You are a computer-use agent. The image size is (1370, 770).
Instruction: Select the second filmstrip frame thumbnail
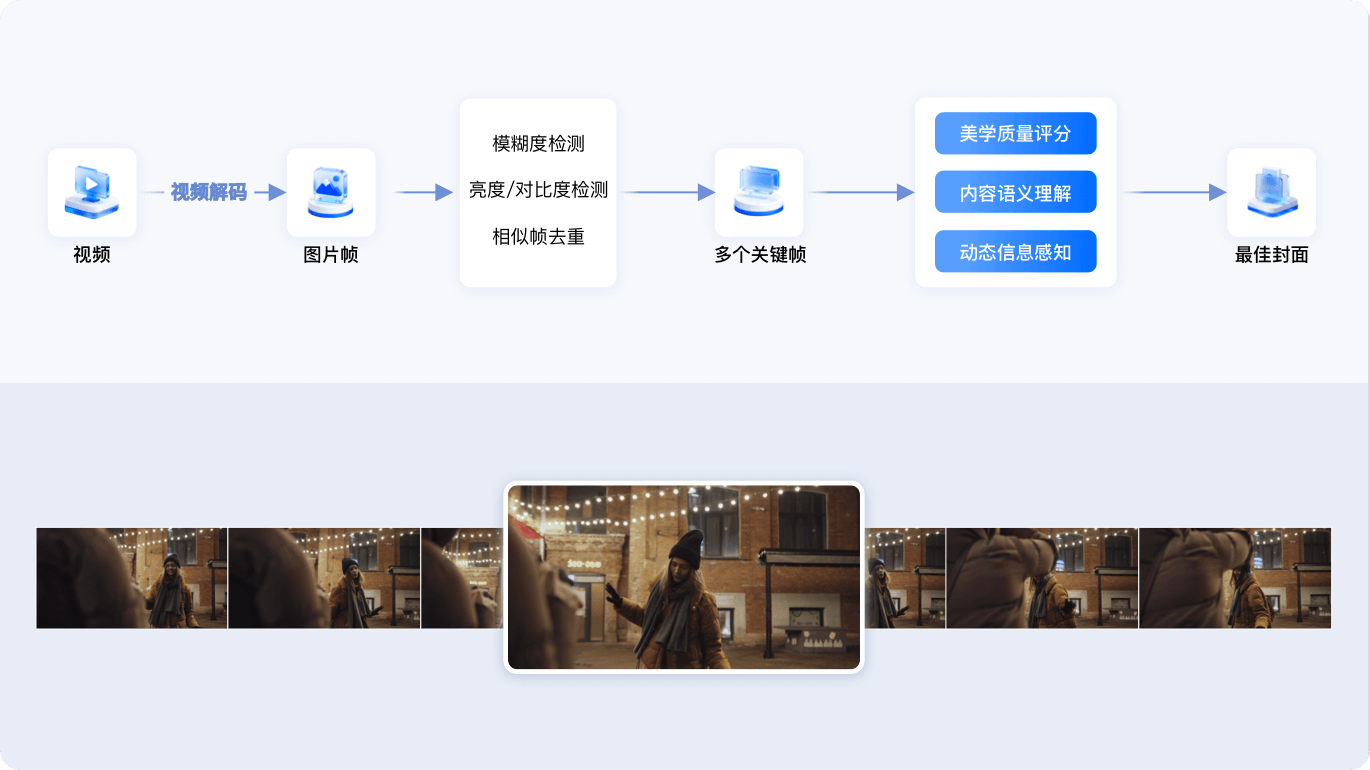coord(324,578)
